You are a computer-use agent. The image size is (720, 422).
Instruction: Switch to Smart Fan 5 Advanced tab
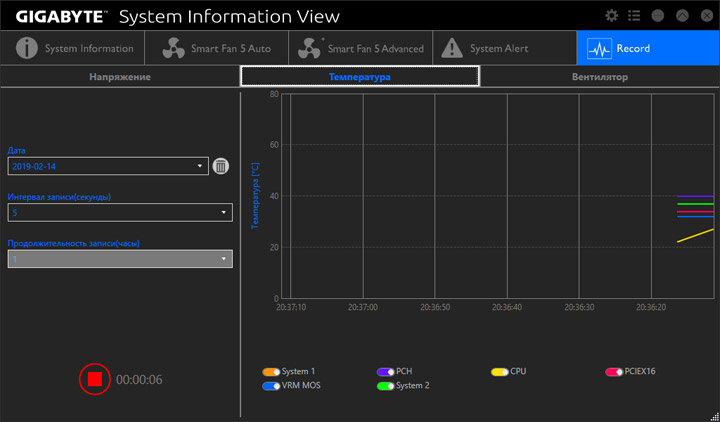360,48
